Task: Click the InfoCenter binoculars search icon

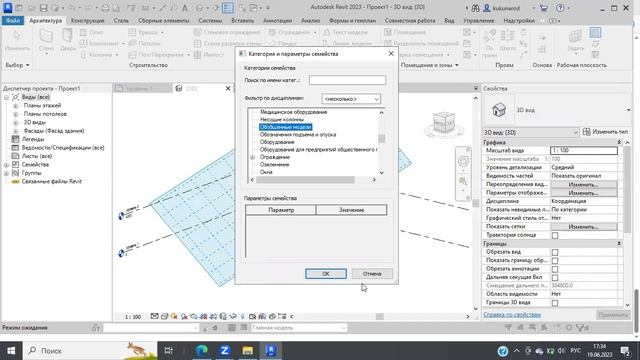Action: (476, 8)
